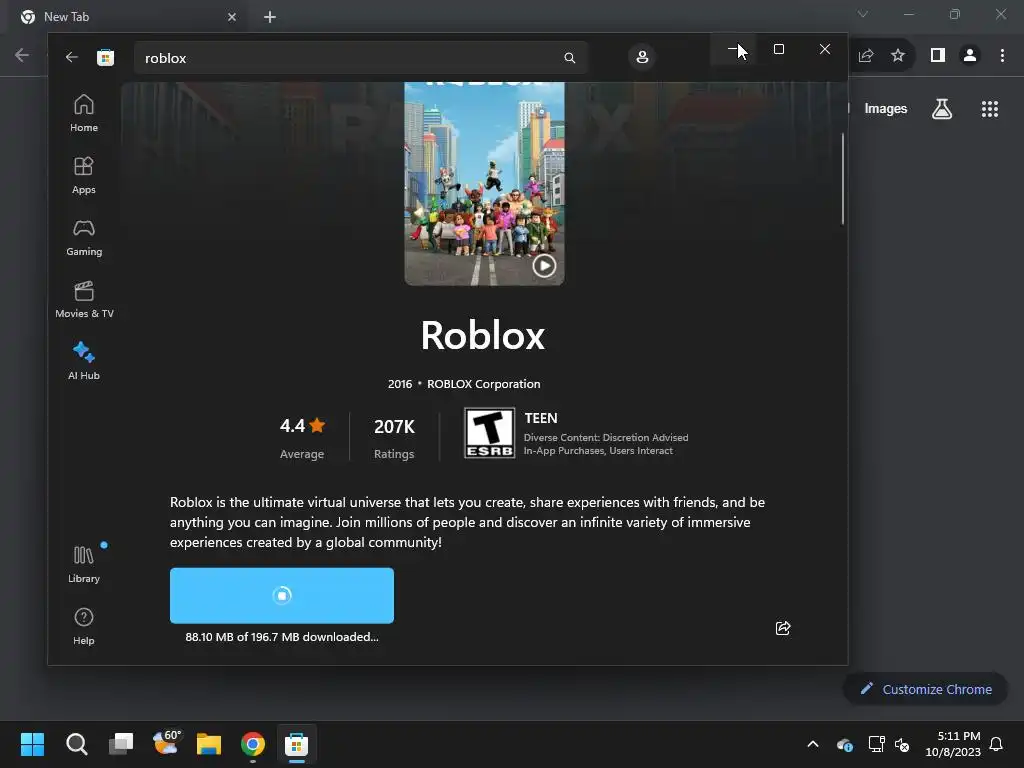Open the AI Hub section

84,361
